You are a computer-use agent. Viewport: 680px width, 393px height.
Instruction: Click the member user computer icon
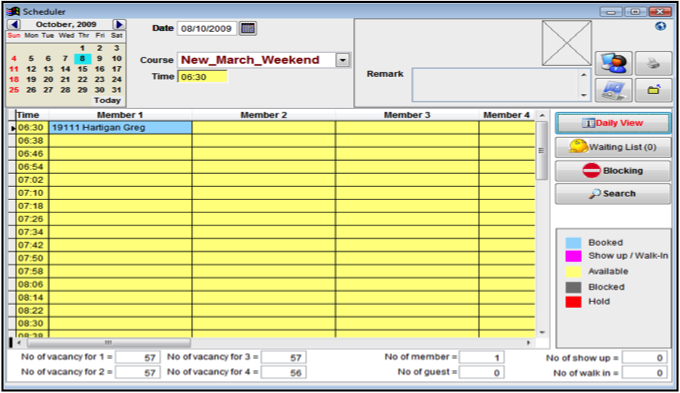(613, 63)
